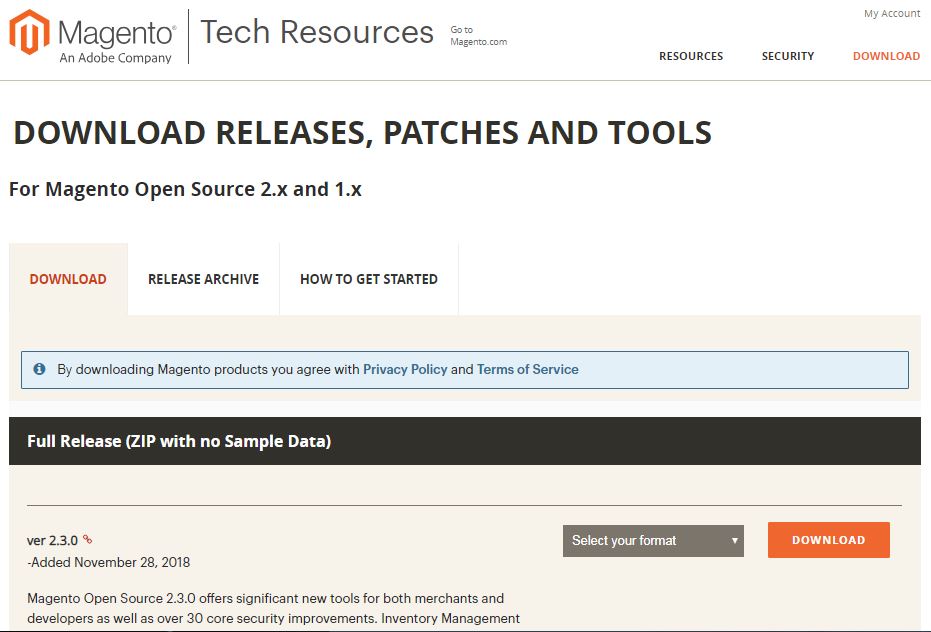931x632 pixels.
Task: Click the orange Magento hexagon logo
Action: [30, 32]
